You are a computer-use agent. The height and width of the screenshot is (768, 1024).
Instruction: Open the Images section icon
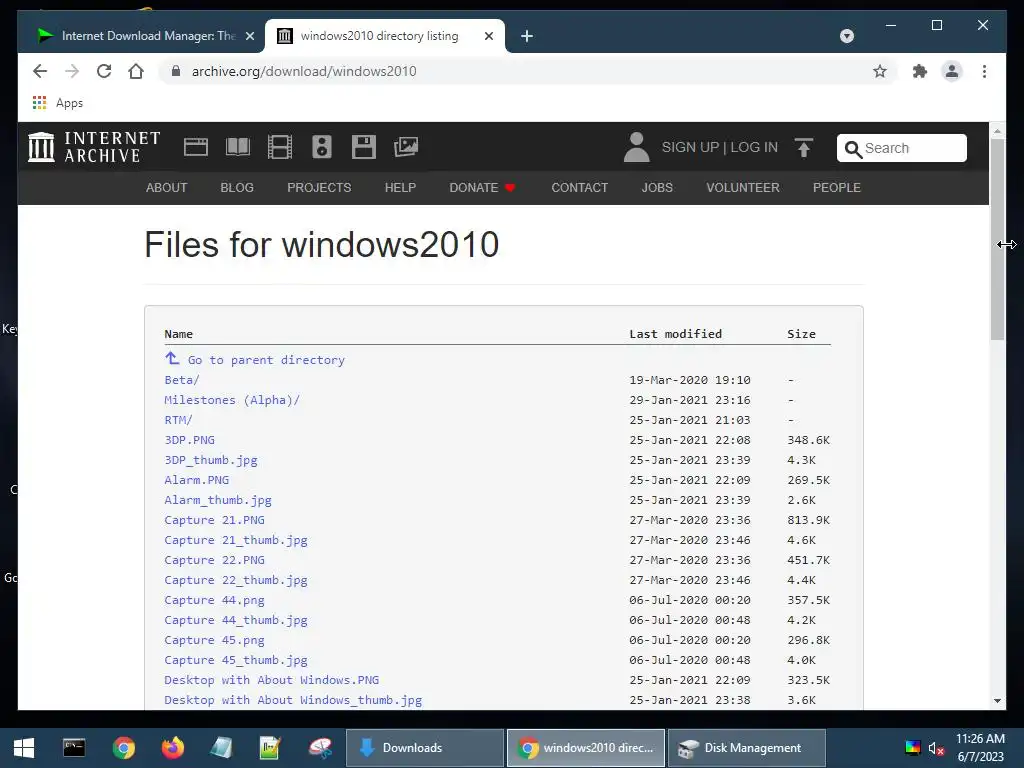(406, 147)
